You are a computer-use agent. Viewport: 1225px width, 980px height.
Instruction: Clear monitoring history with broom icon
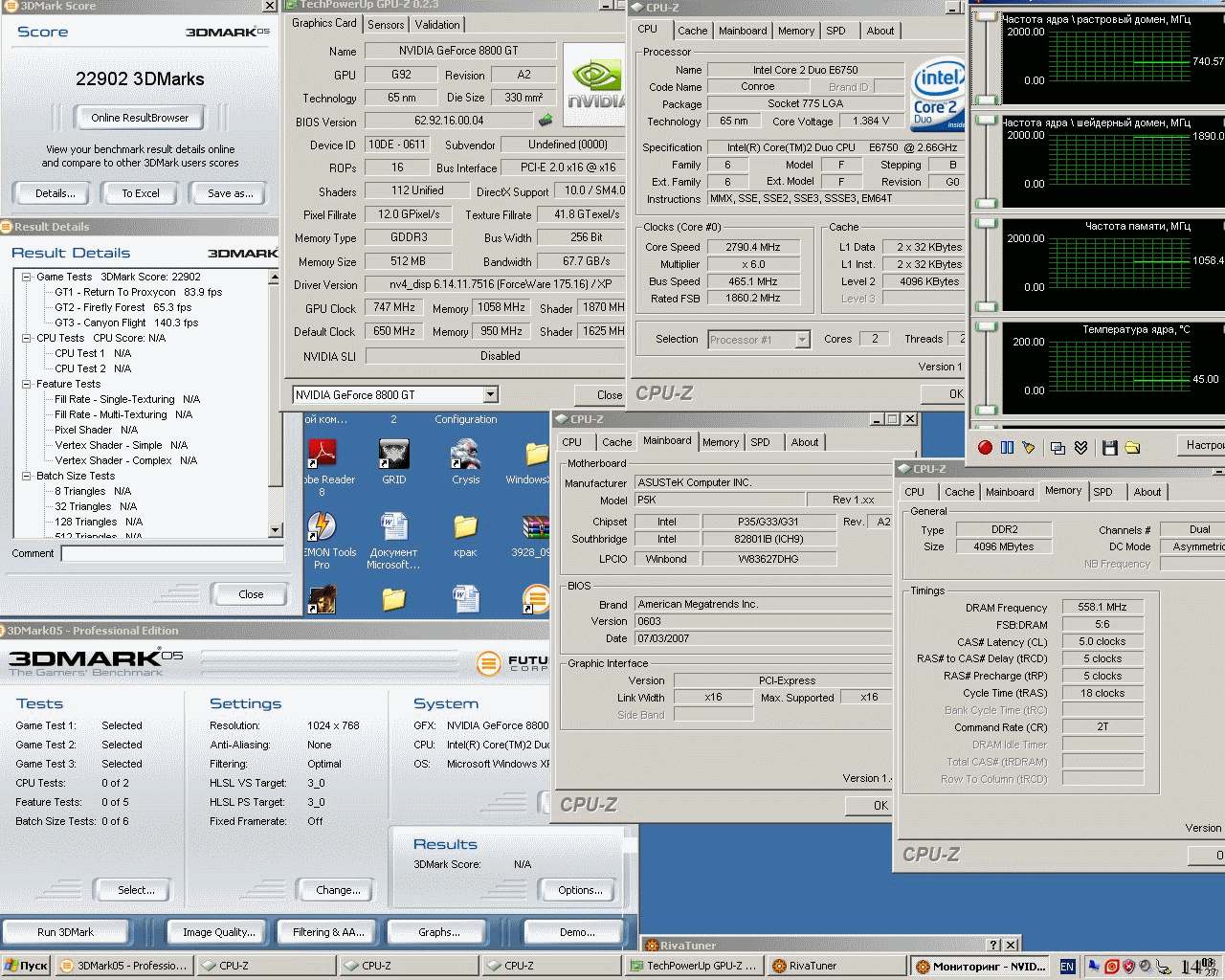click(x=1029, y=447)
